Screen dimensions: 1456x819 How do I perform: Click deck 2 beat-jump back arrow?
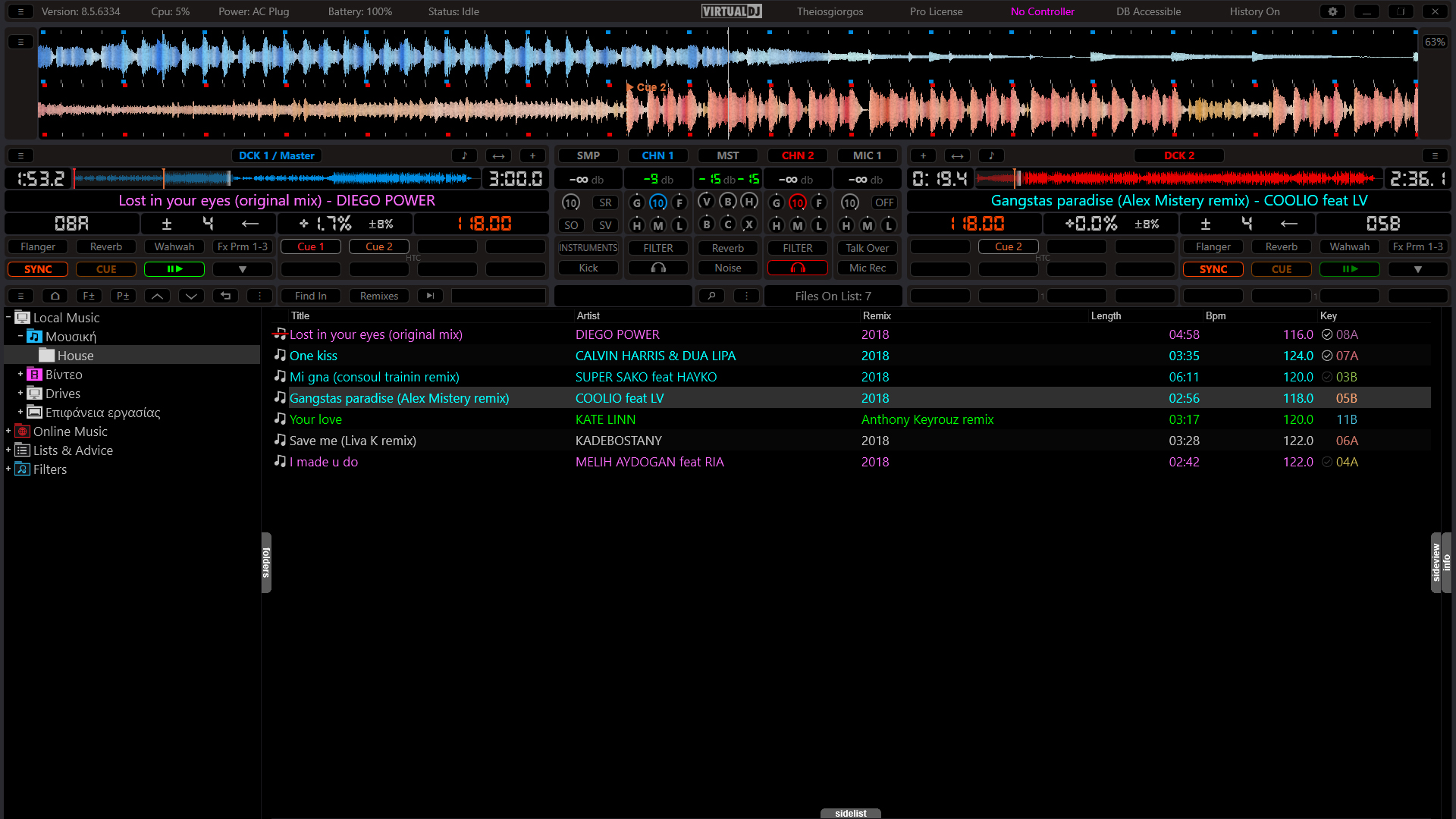point(1289,224)
